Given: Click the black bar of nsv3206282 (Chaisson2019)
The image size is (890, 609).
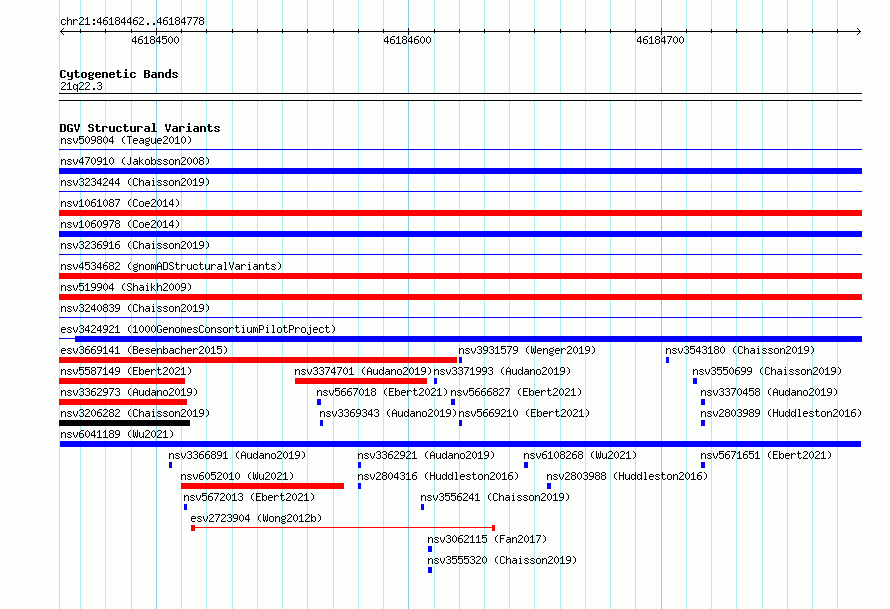Looking at the screenshot, I should (124, 423).
